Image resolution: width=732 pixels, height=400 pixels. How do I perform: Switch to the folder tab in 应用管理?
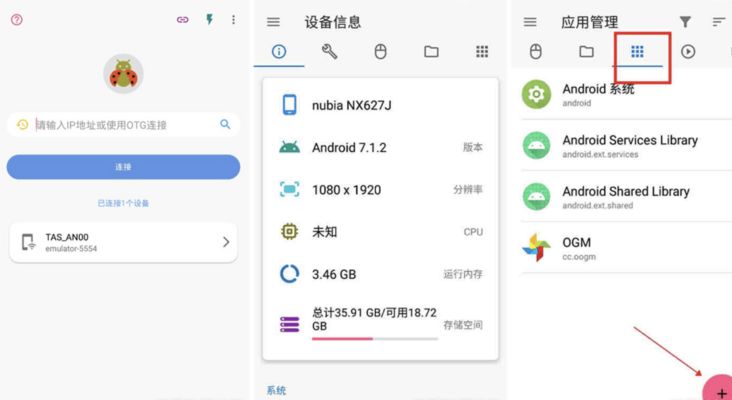point(586,51)
